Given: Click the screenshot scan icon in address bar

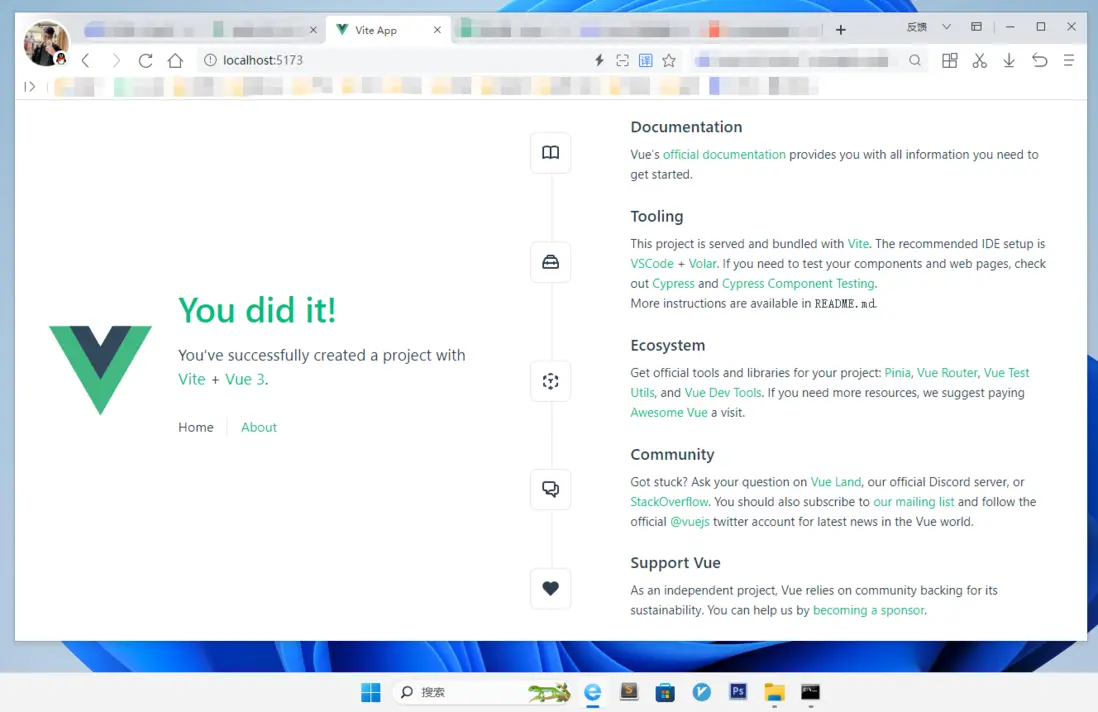Looking at the screenshot, I should (623, 60).
